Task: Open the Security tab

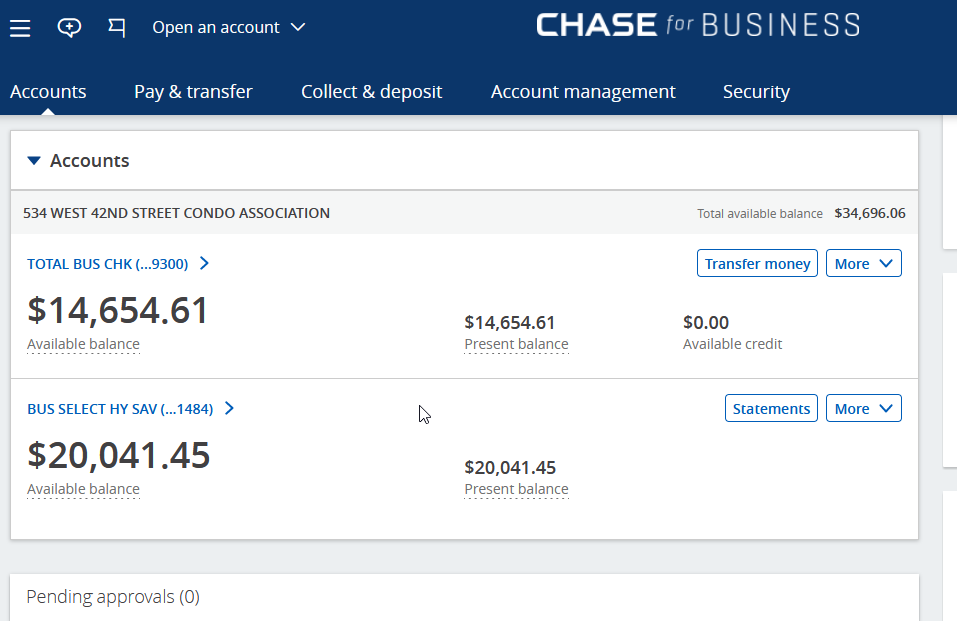Action: [x=756, y=92]
